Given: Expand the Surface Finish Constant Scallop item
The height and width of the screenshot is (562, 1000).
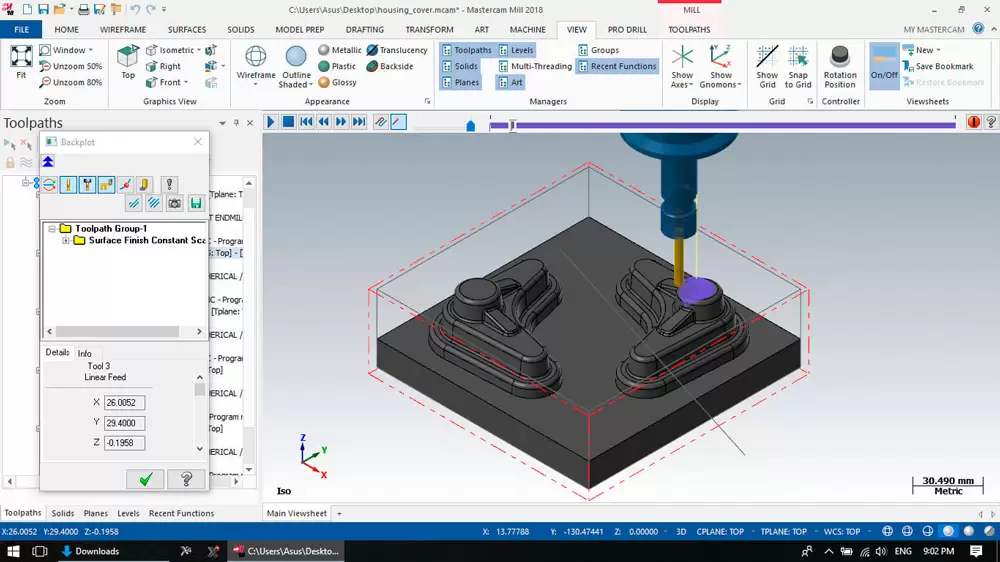Looking at the screenshot, I should click(66, 241).
